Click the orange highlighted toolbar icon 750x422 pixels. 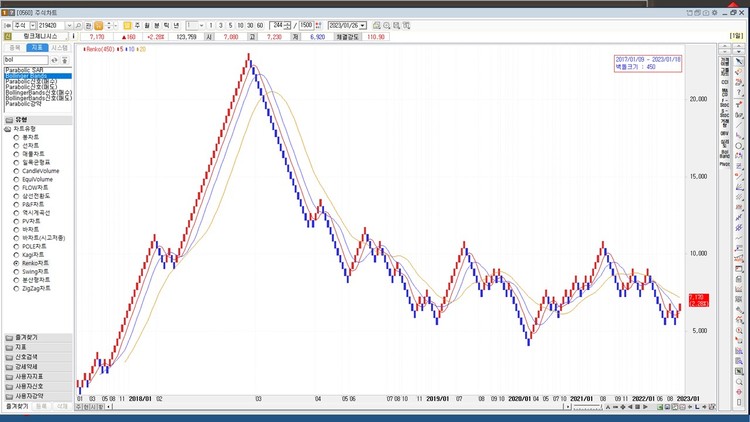[99, 25]
